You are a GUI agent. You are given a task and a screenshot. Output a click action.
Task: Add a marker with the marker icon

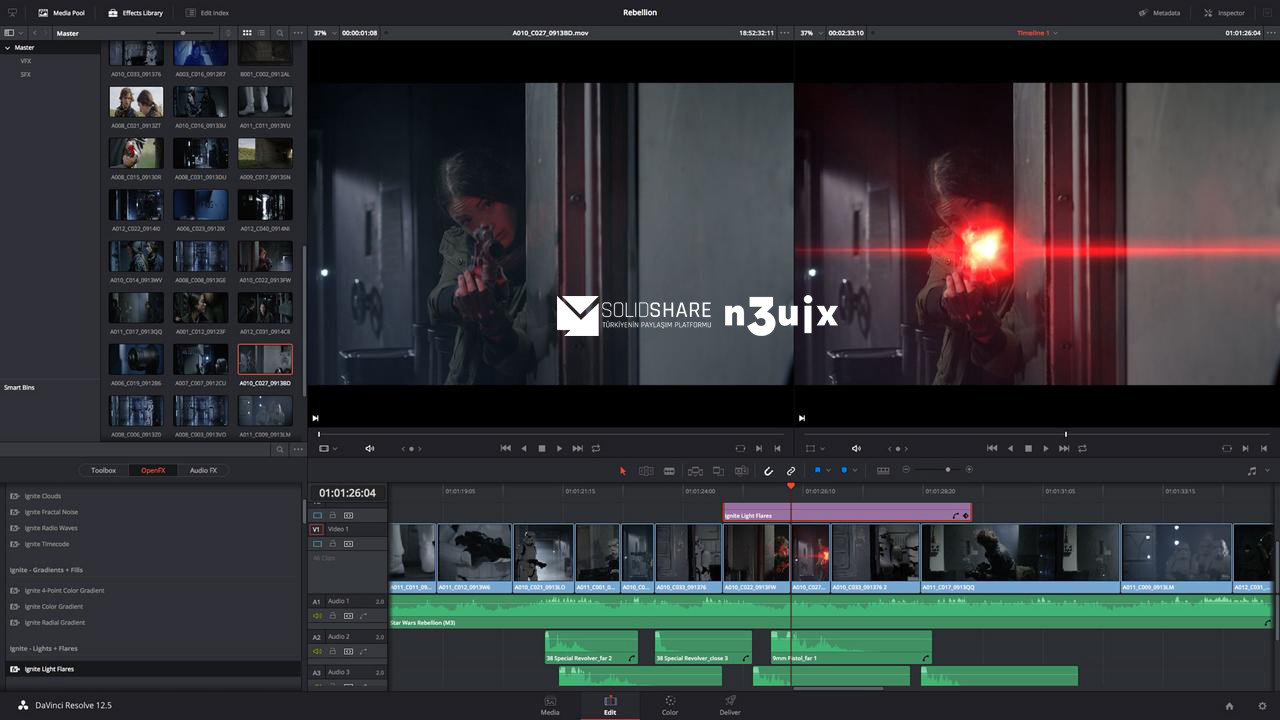[844, 470]
